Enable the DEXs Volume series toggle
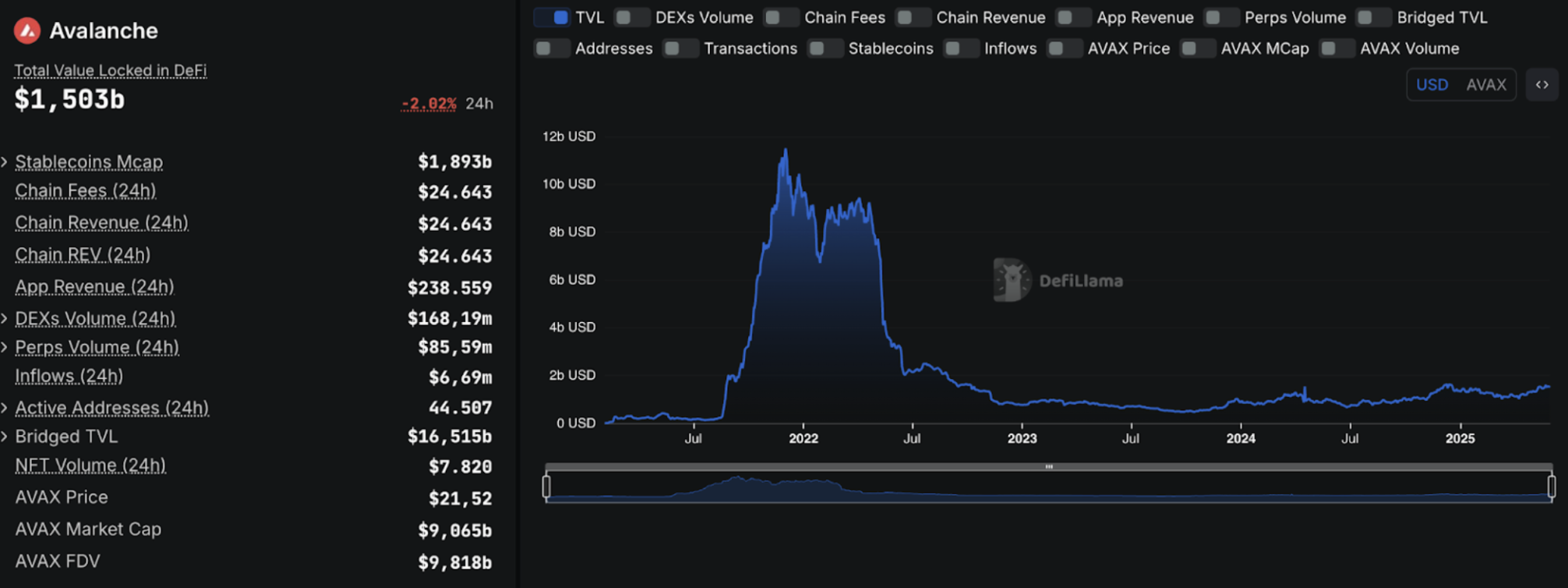The width and height of the screenshot is (1568, 588). click(631, 17)
